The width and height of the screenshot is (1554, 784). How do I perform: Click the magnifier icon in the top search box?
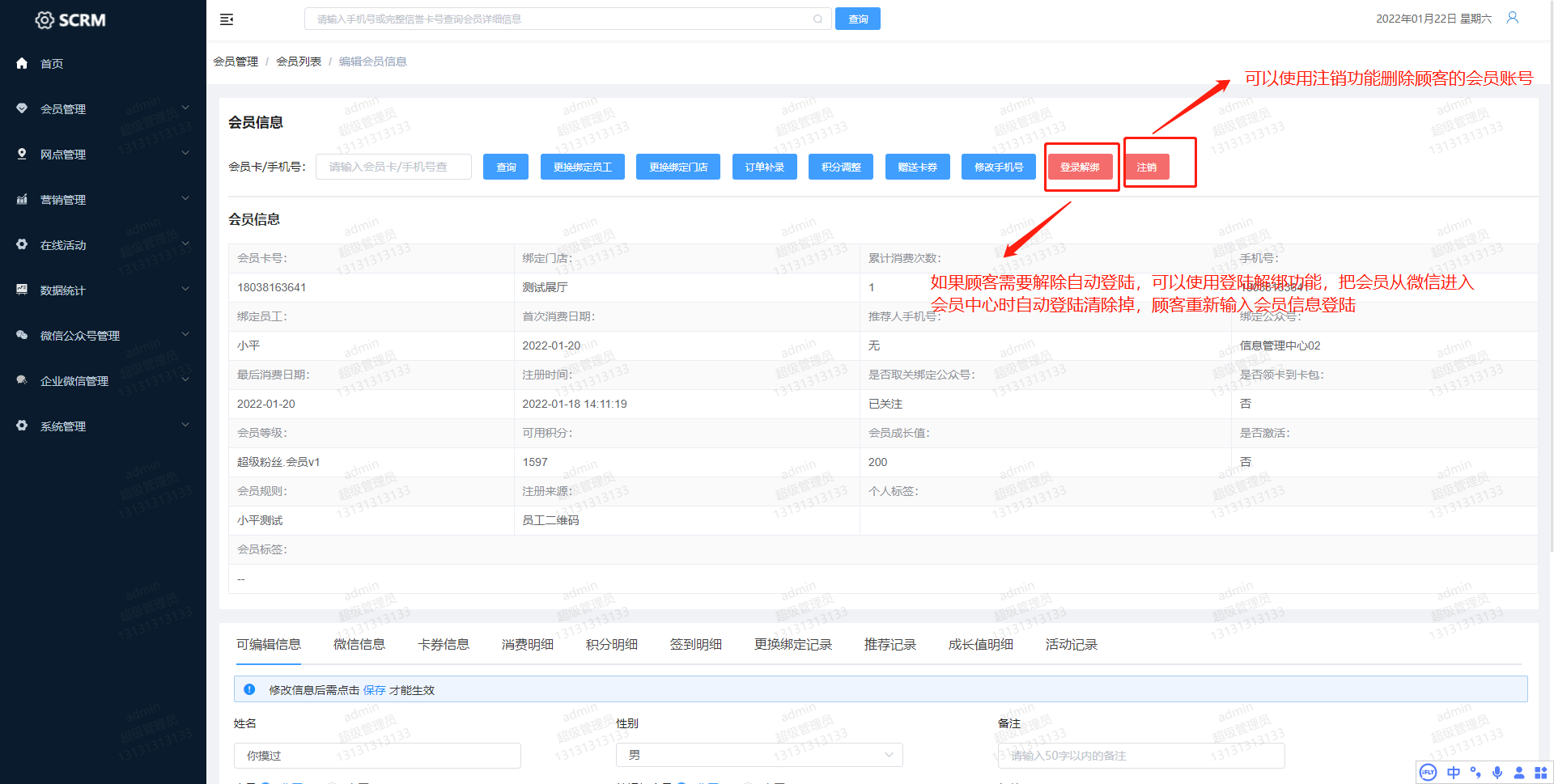point(817,19)
